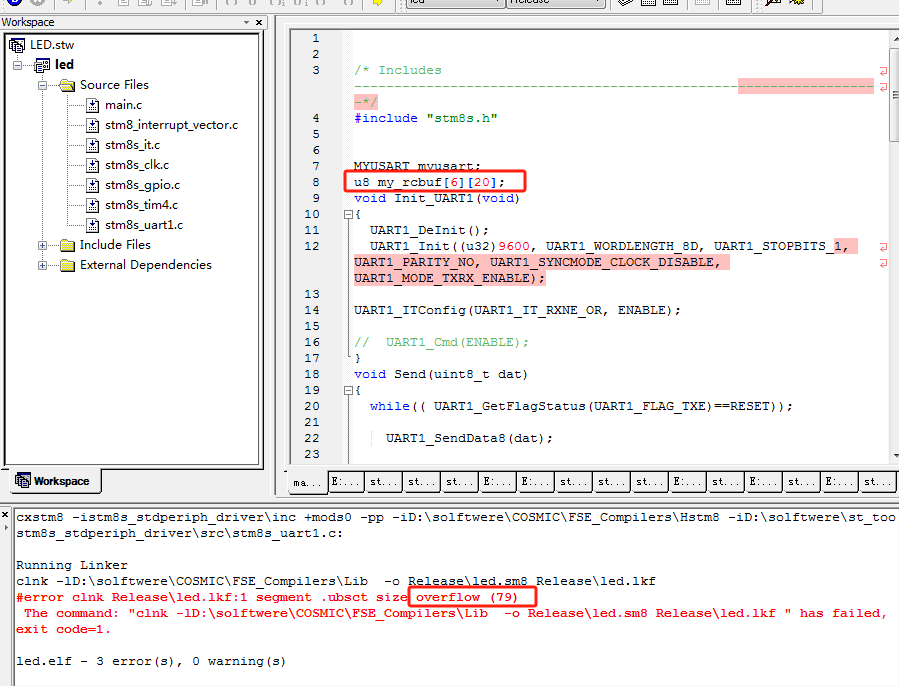
Task: Click the Source Files folder icon
Action: tap(67, 85)
